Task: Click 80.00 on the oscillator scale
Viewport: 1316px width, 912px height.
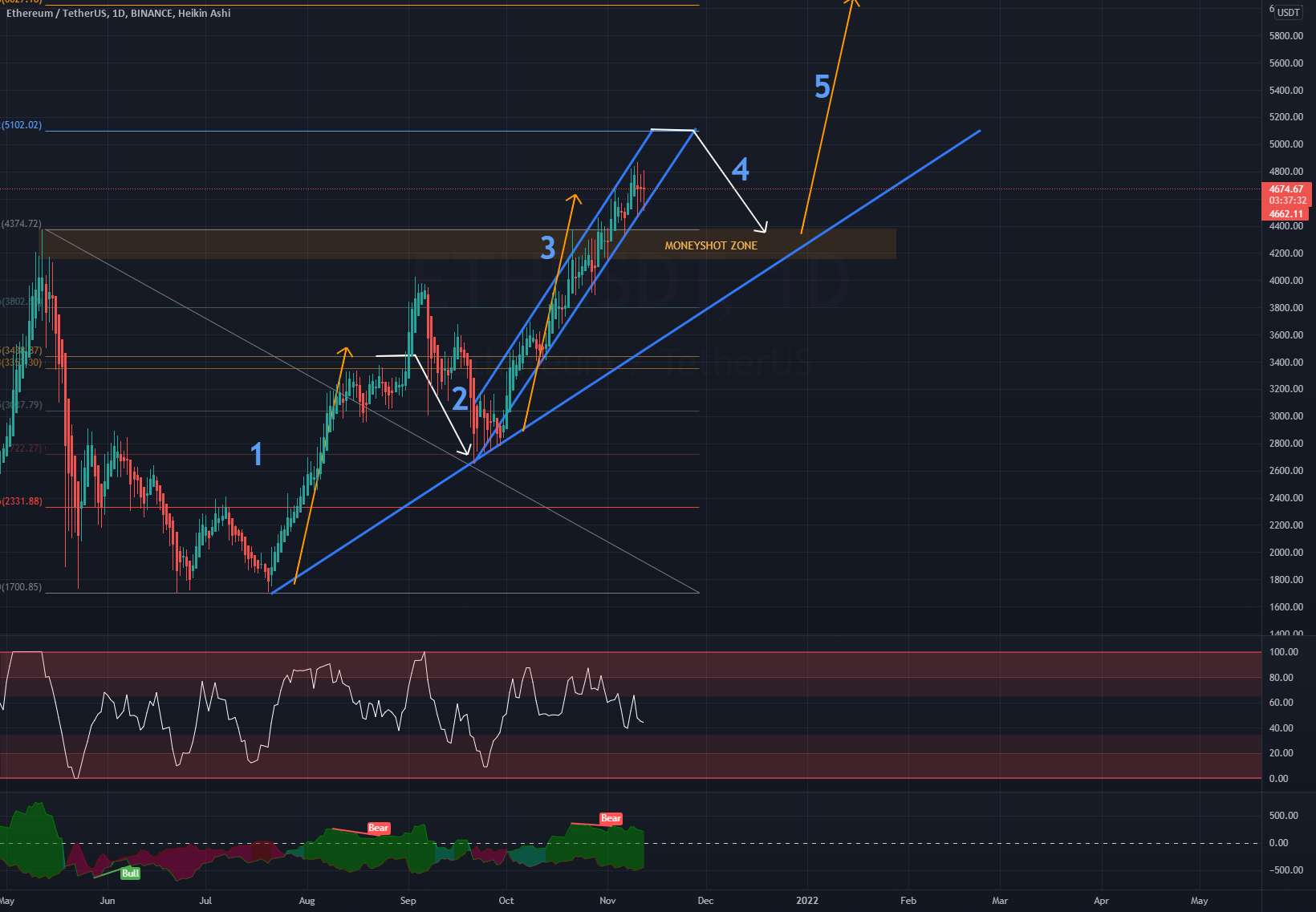Action: pos(1281,678)
